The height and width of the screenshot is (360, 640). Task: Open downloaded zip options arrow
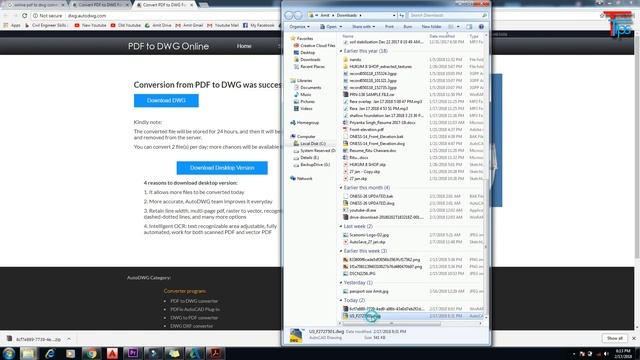[69, 339]
